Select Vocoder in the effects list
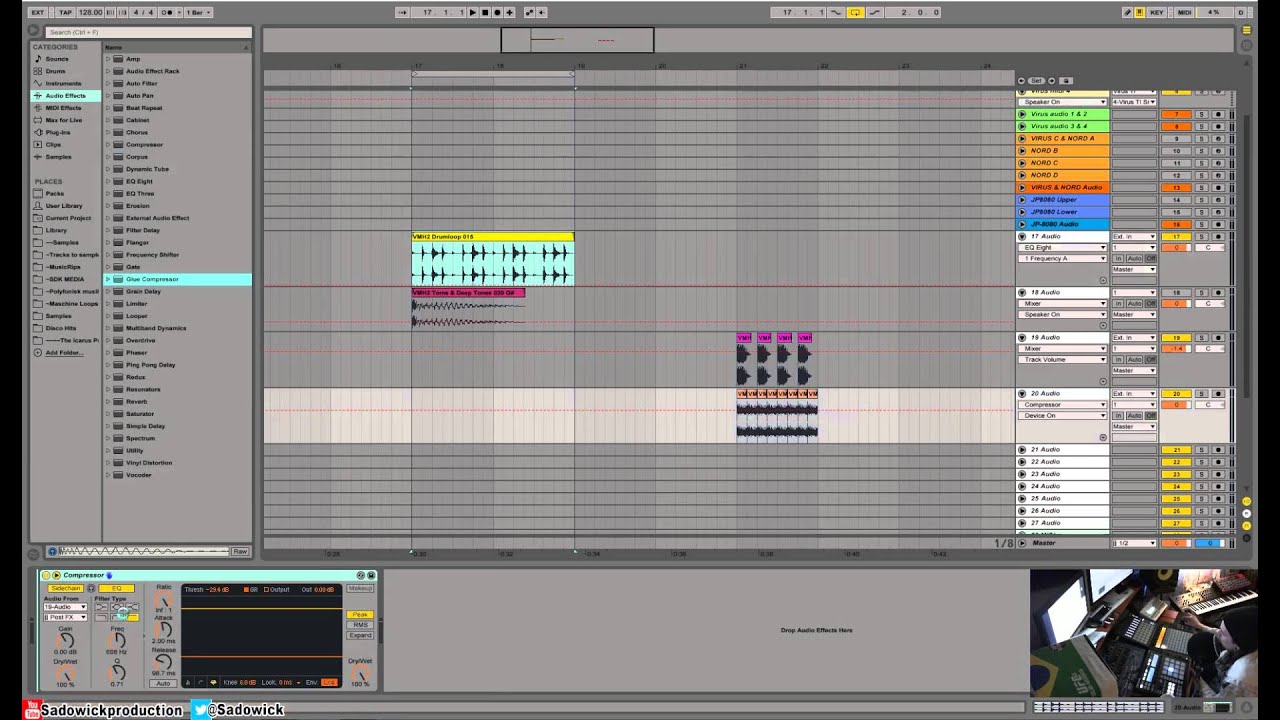Image resolution: width=1280 pixels, height=720 pixels. [139, 475]
